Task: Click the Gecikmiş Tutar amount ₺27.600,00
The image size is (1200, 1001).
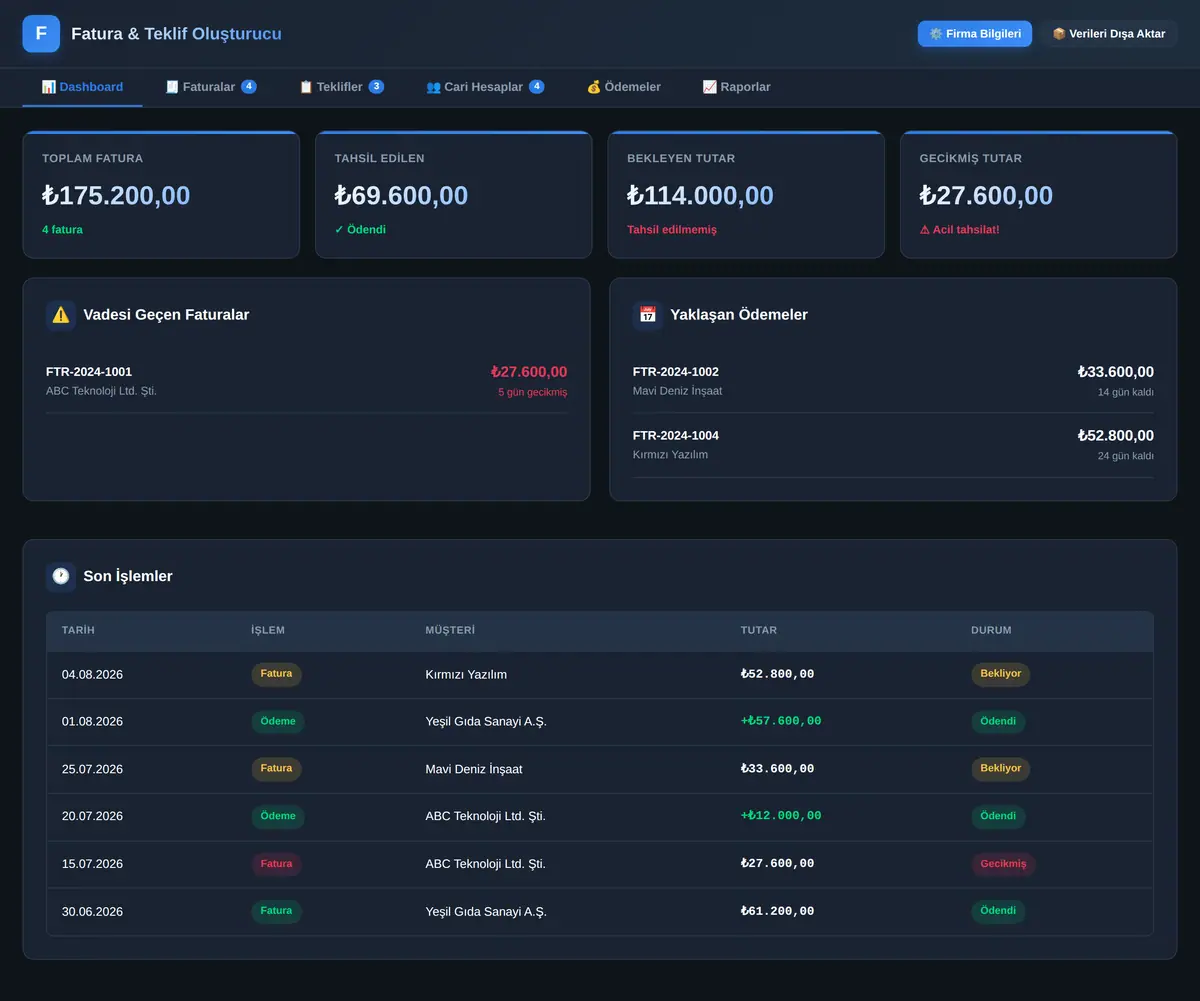Action: point(986,196)
